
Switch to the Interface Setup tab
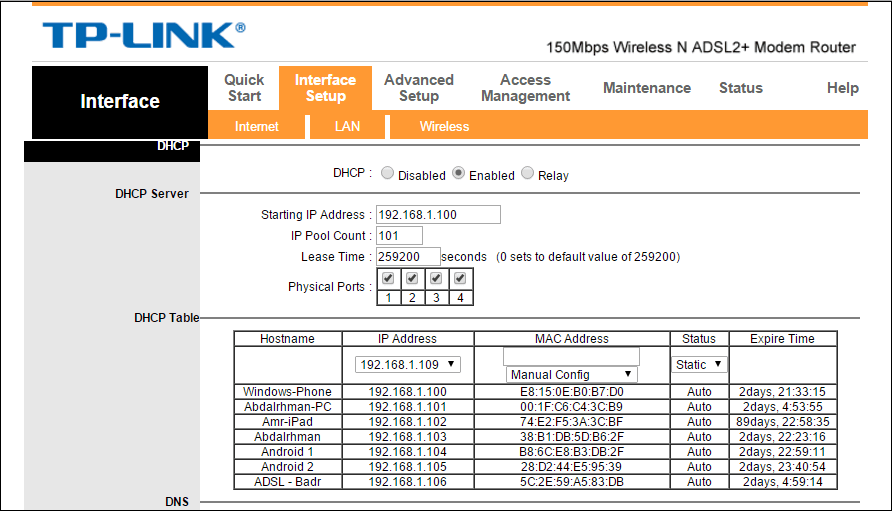[325, 88]
